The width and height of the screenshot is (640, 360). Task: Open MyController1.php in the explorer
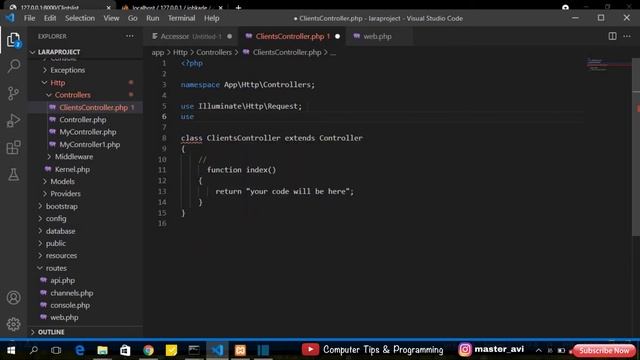coord(89,144)
